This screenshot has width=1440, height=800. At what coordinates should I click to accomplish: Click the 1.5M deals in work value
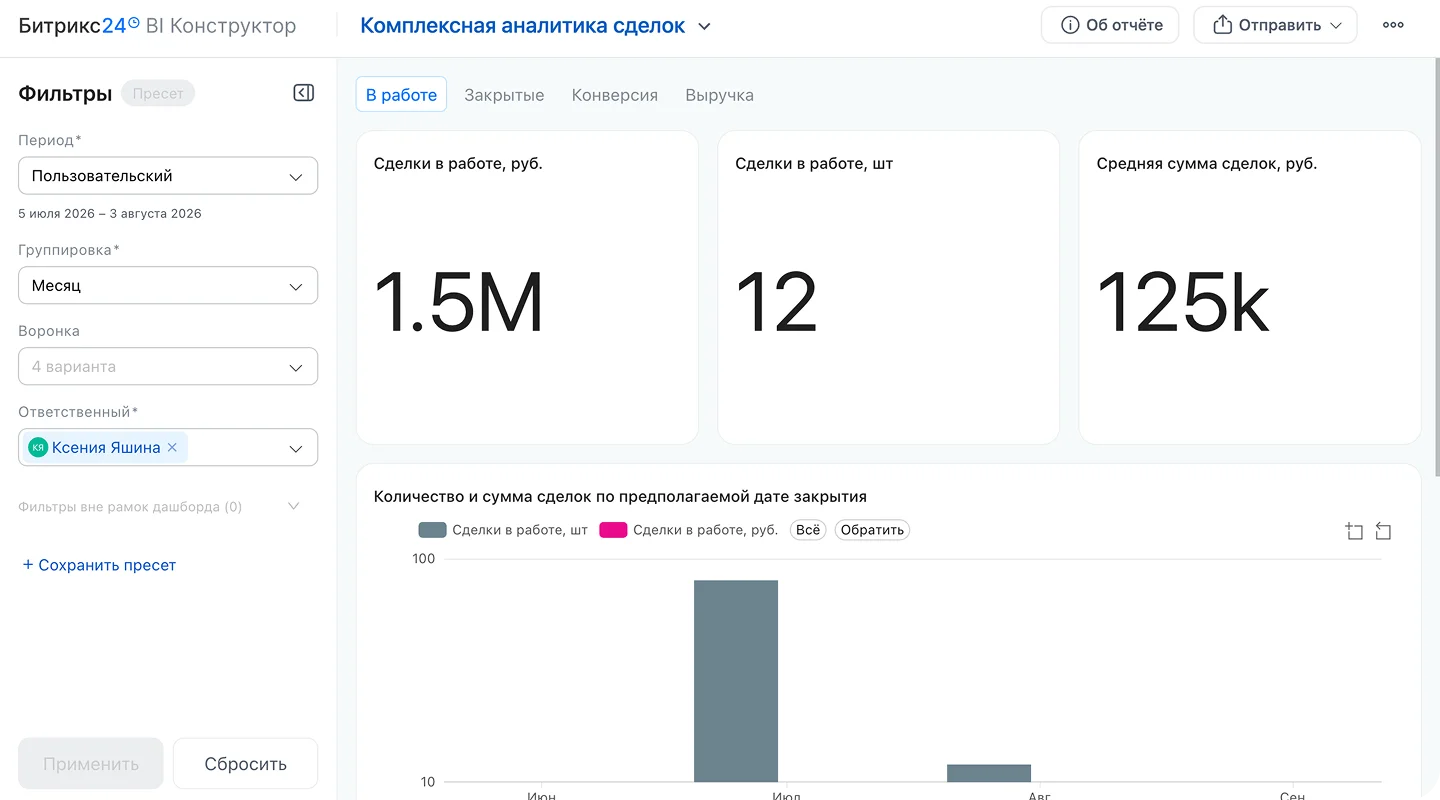click(459, 302)
